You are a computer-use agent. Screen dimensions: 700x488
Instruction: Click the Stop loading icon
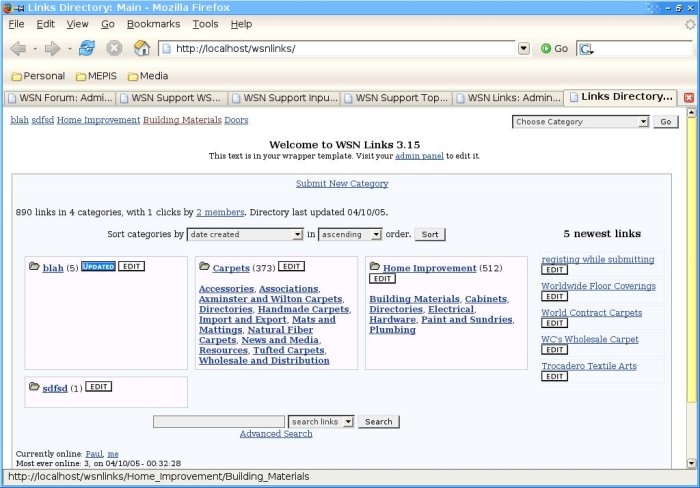pos(114,48)
